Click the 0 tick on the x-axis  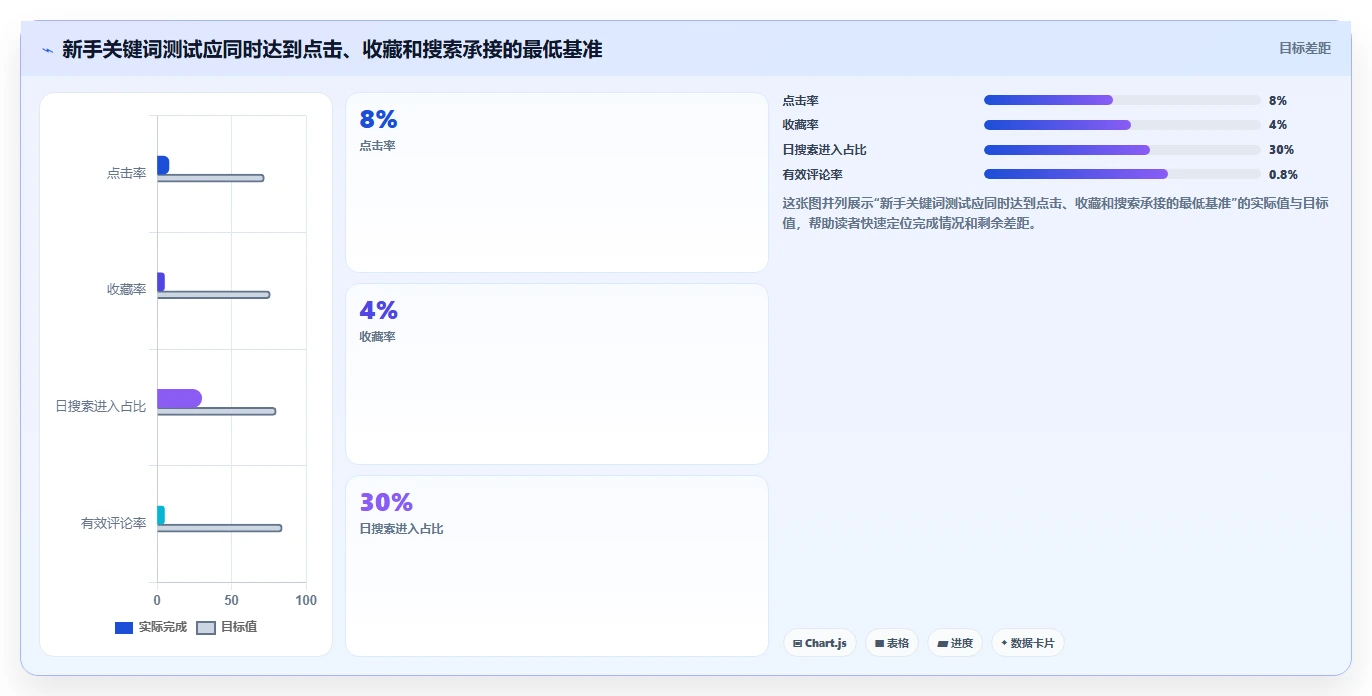tap(157, 600)
